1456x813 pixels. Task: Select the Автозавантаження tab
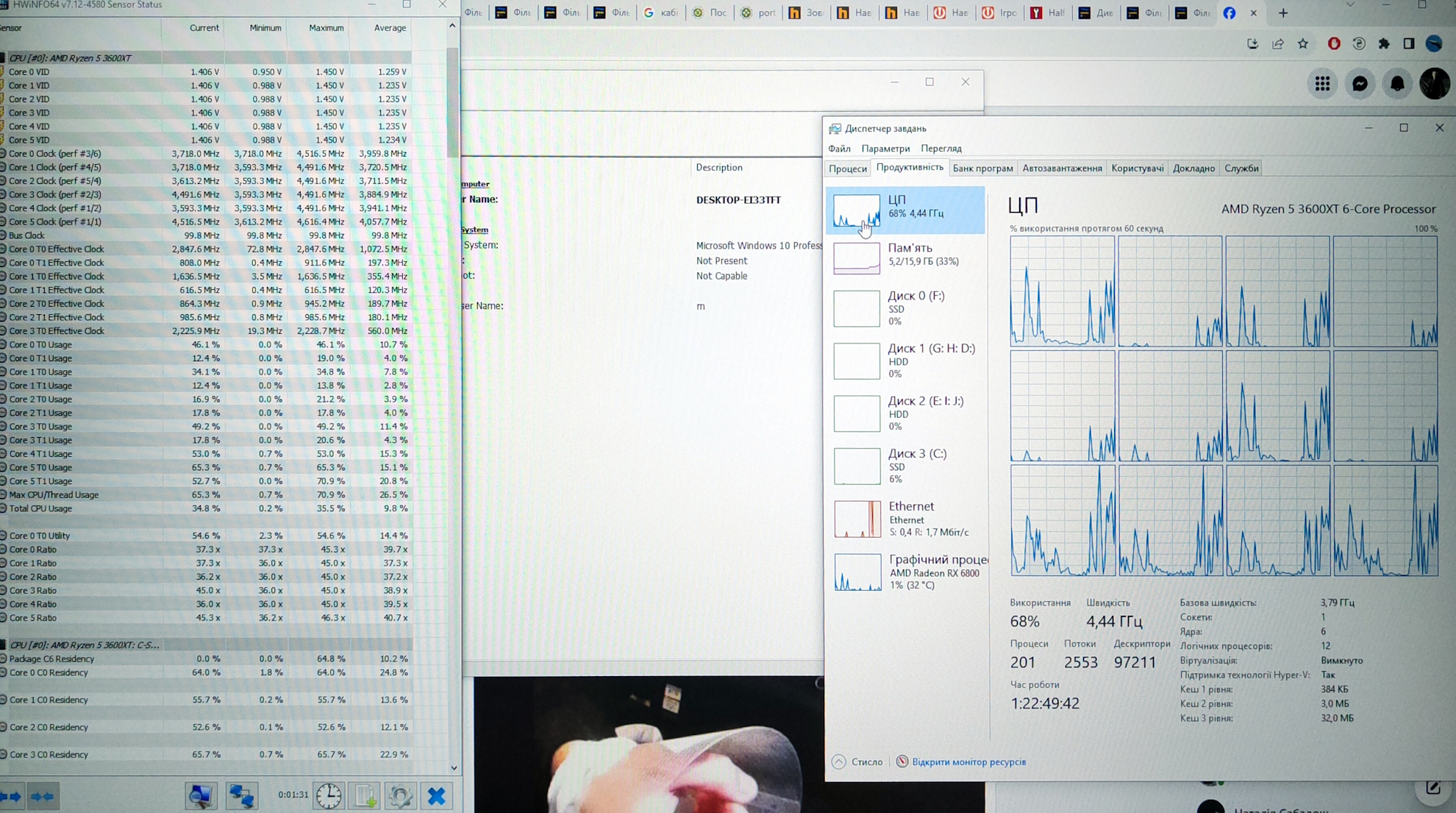point(1062,168)
